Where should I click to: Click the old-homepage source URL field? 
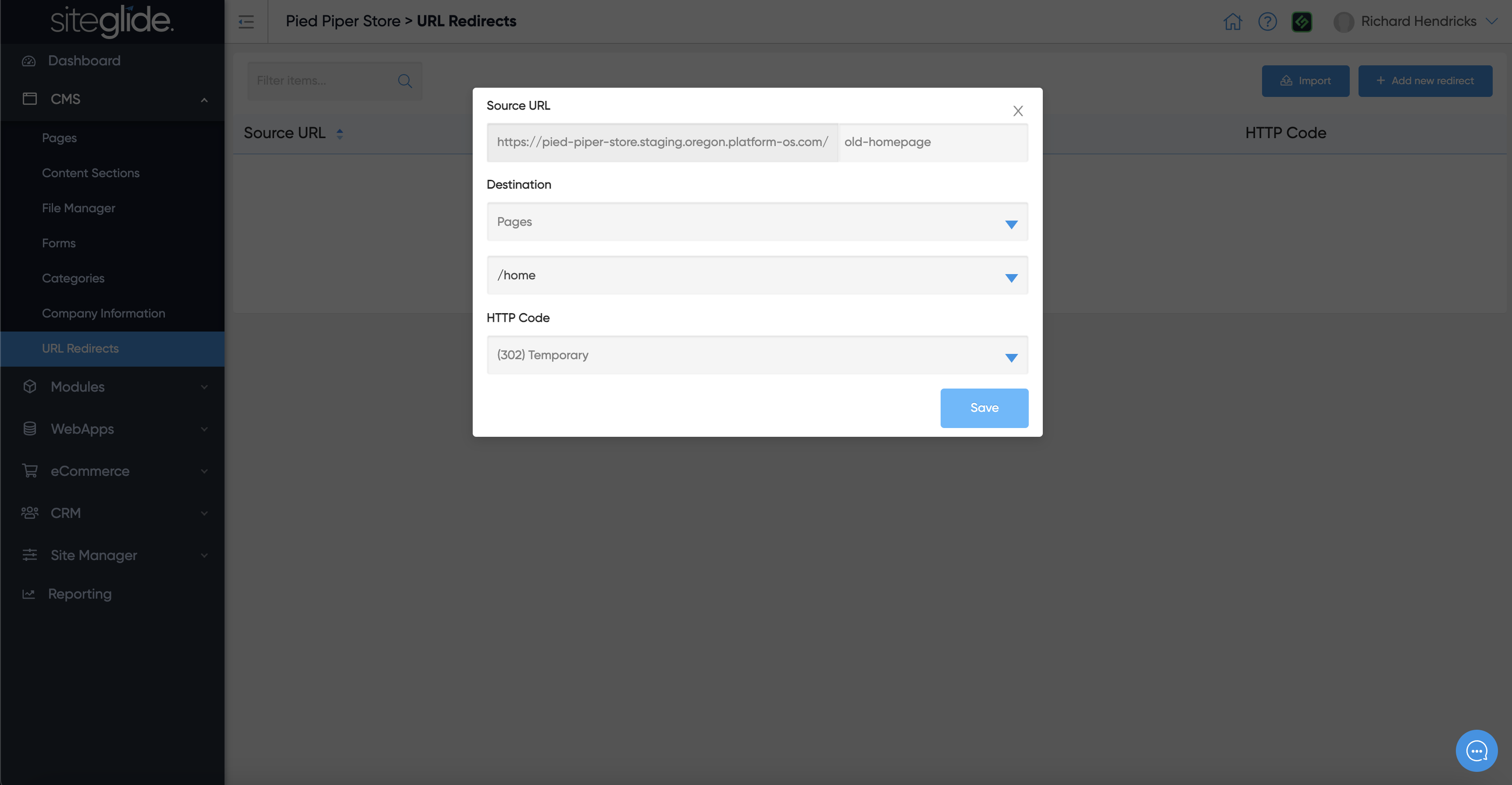932,142
